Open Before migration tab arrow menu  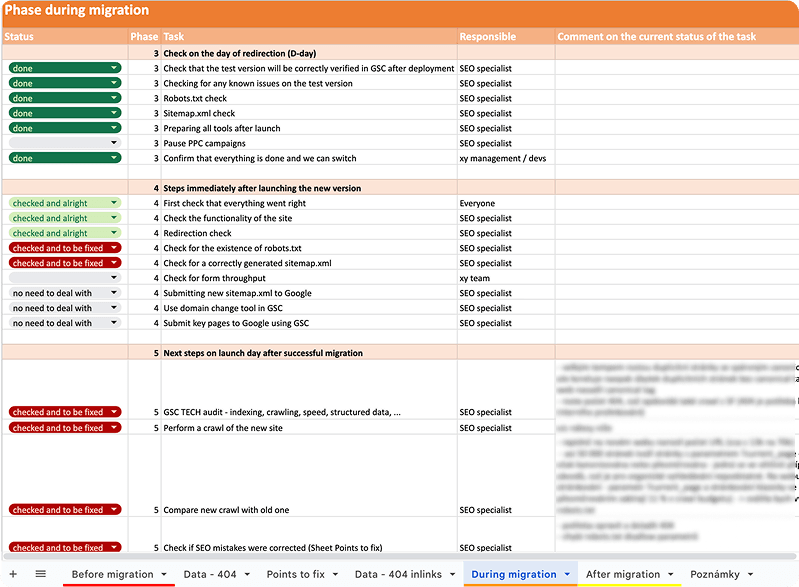coord(163,575)
